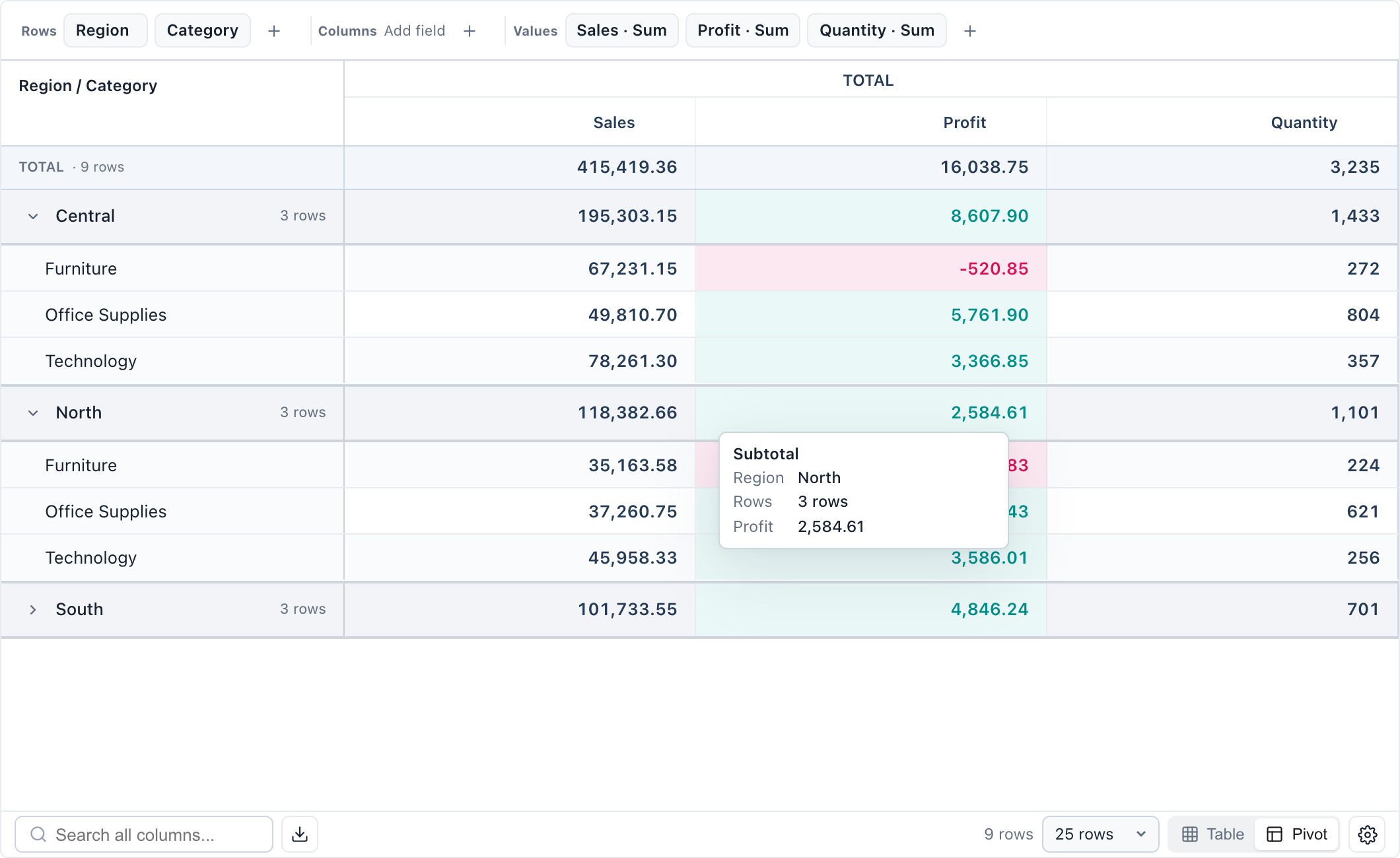Screen dimensions: 1400x858
Task: Add a column field with plus icon
Action: (470, 31)
